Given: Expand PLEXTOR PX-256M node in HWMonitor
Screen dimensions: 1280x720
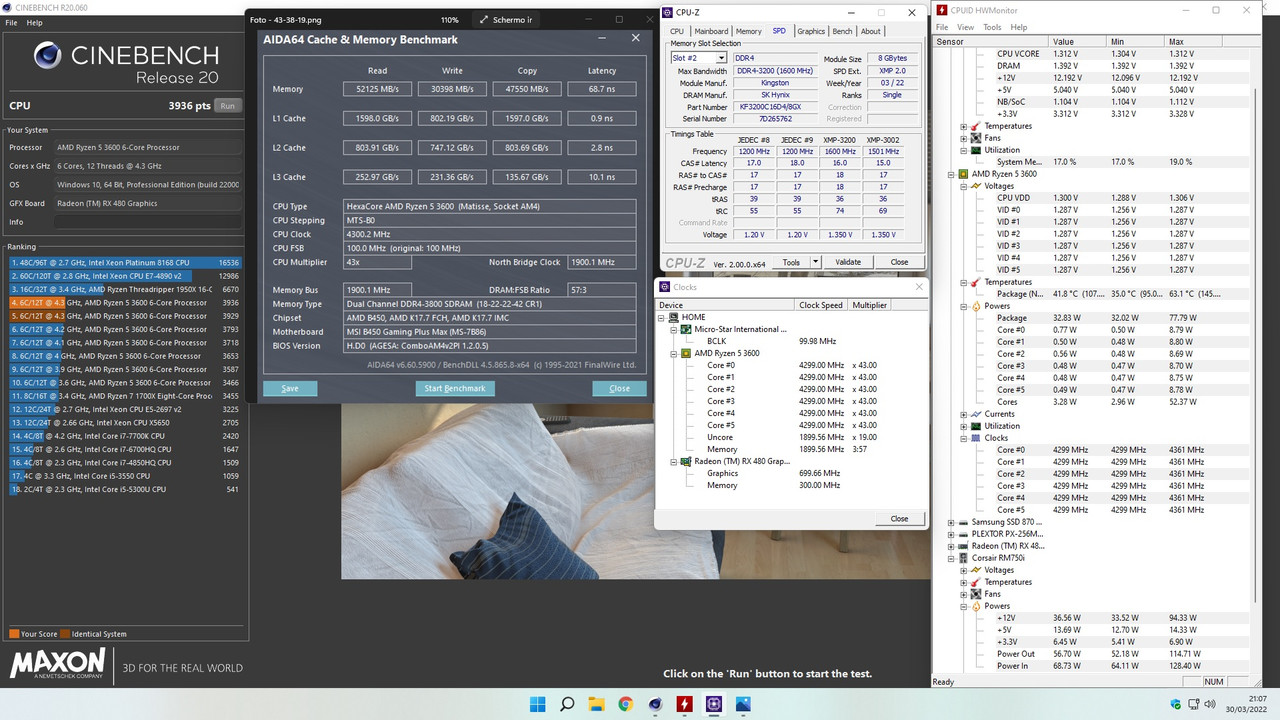Looking at the screenshot, I should [x=951, y=534].
